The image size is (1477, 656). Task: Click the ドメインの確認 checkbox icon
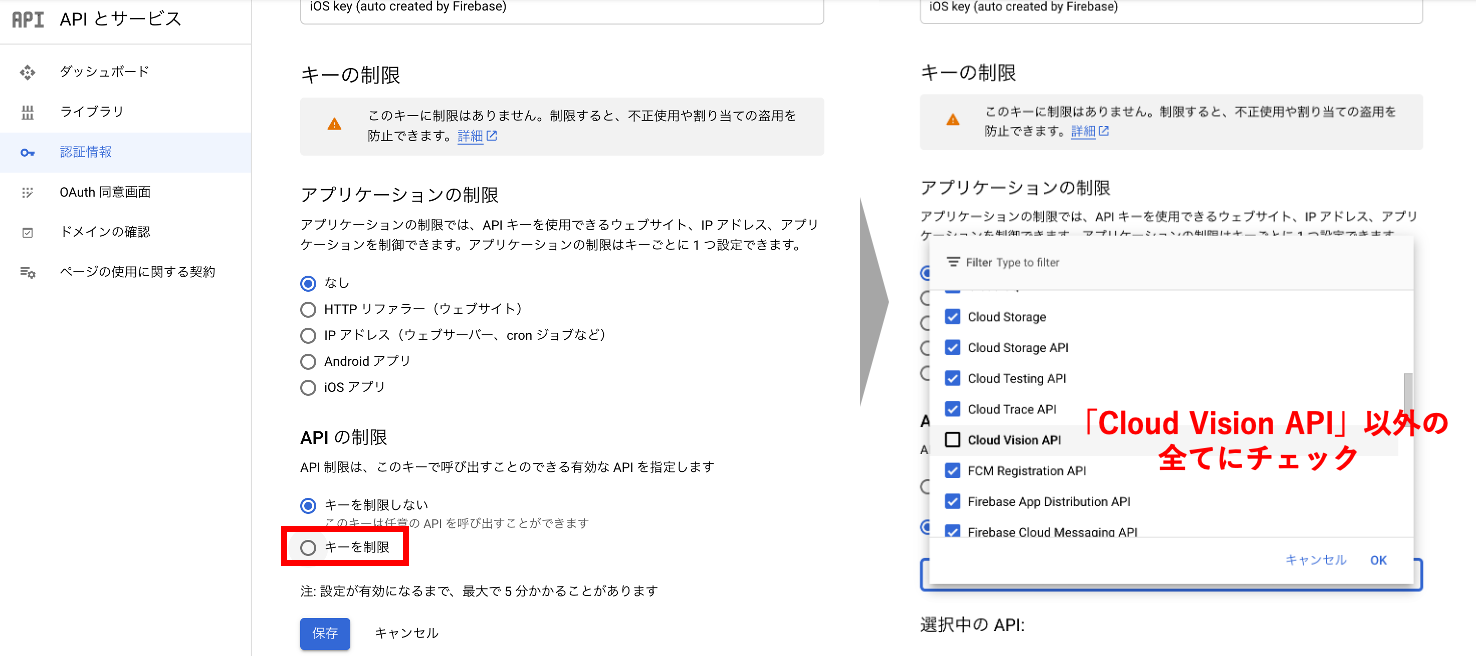tap(28, 232)
